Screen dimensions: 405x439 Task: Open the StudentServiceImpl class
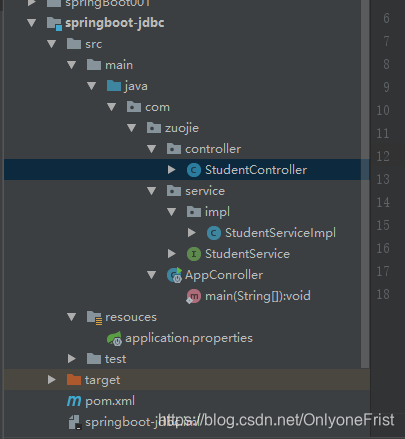[x=280, y=233]
